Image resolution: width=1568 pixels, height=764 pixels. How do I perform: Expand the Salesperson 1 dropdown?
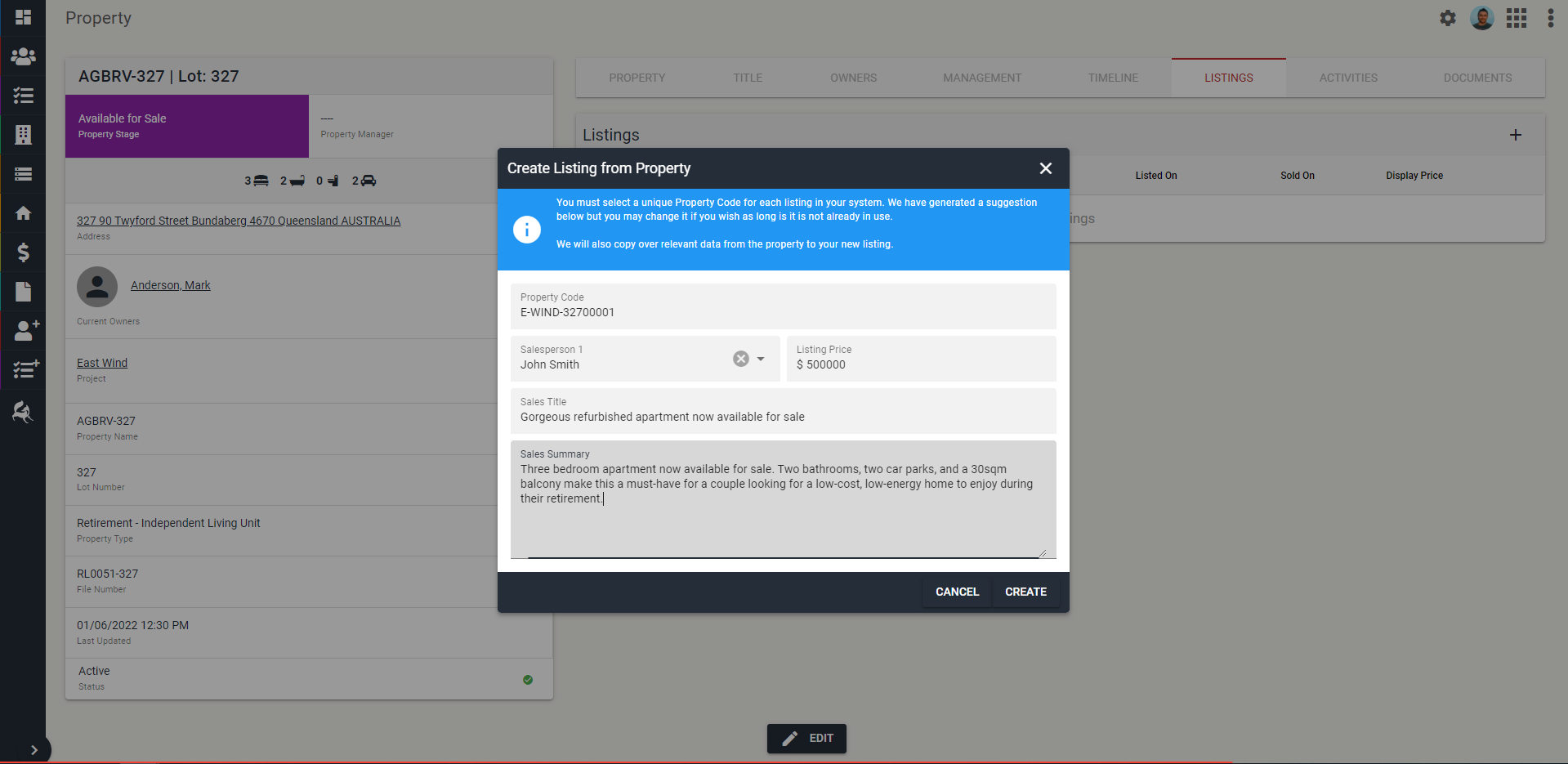point(761,359)
